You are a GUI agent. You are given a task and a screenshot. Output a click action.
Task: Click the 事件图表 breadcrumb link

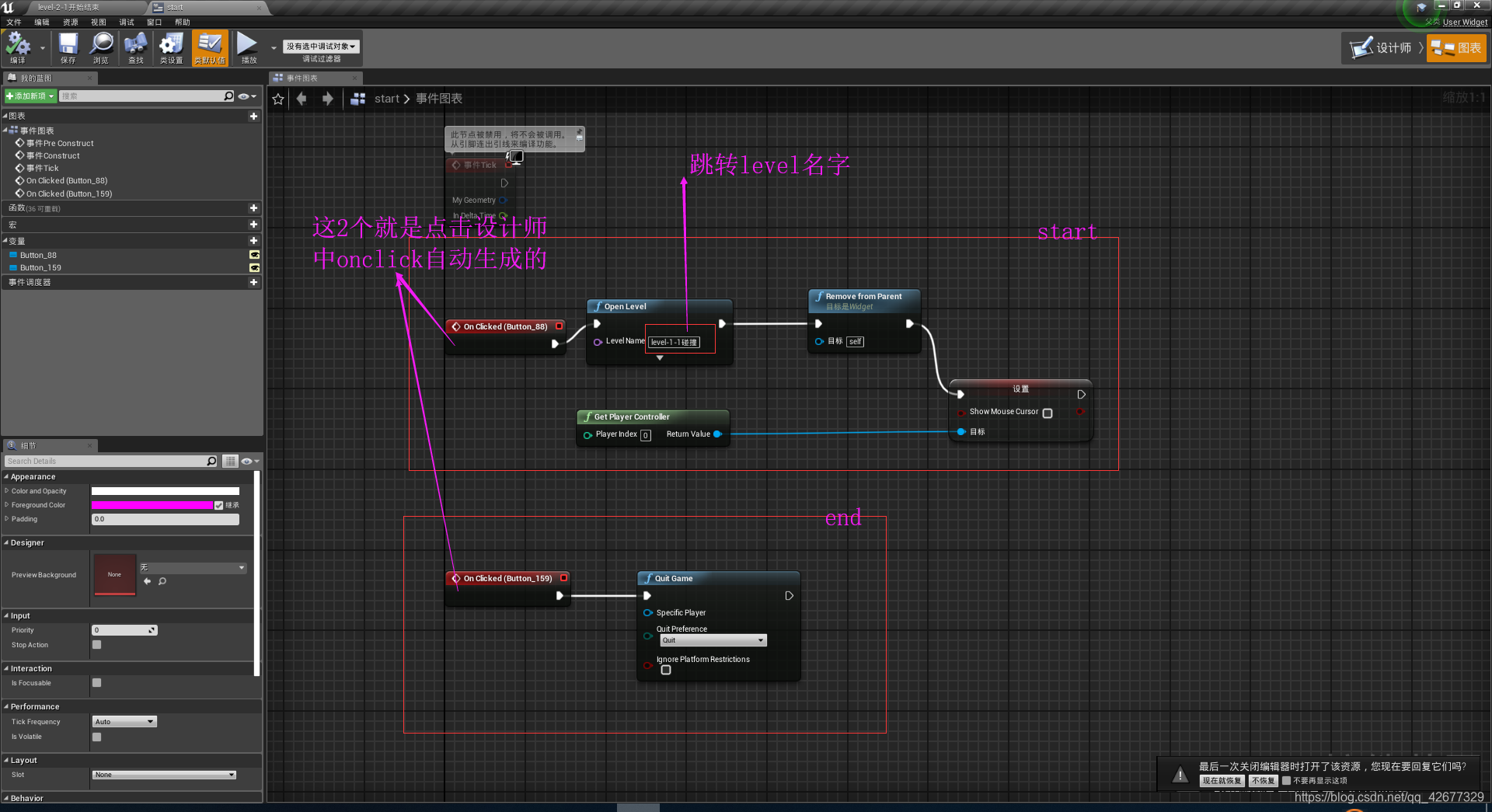point(439,99)
